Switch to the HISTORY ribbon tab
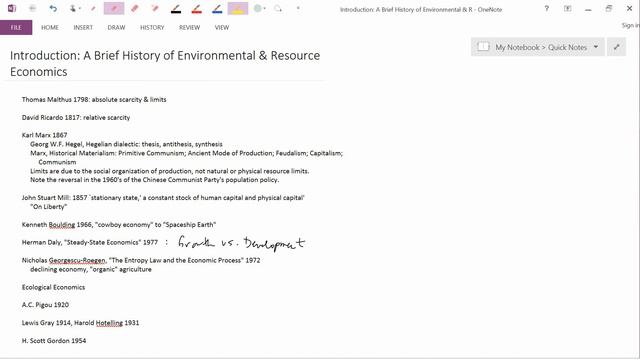 (152, 27)
